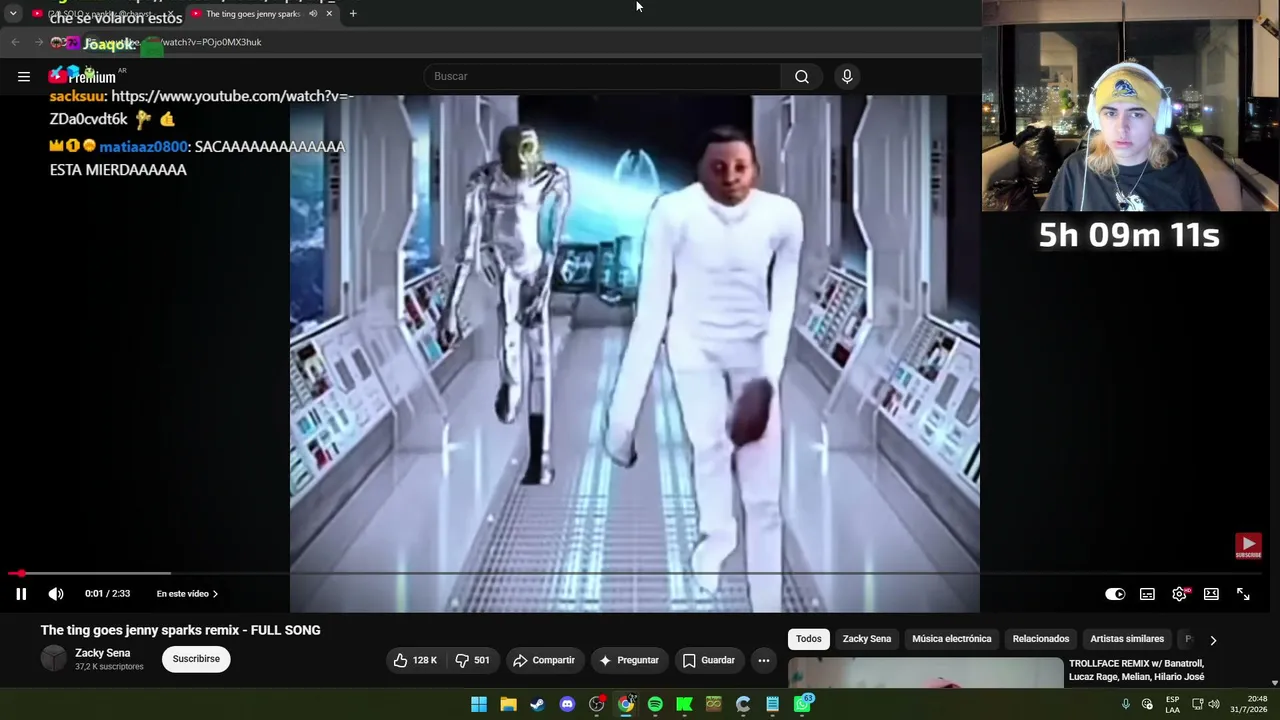Toggle subtitles in the player
The height and width of the screenshot is (720, 1280).
(1147, 594)
